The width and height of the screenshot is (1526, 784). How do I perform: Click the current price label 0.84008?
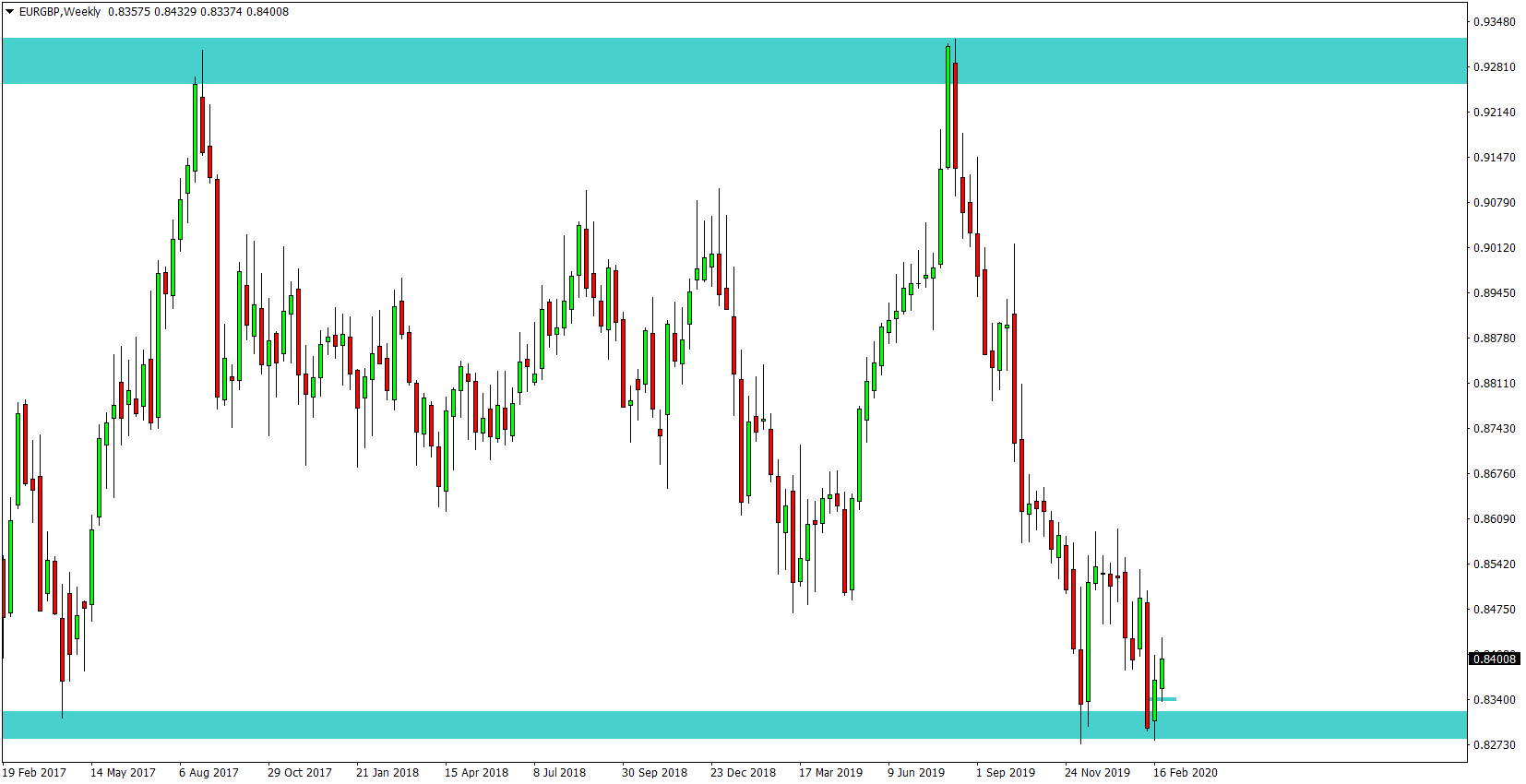(1494, 659)
